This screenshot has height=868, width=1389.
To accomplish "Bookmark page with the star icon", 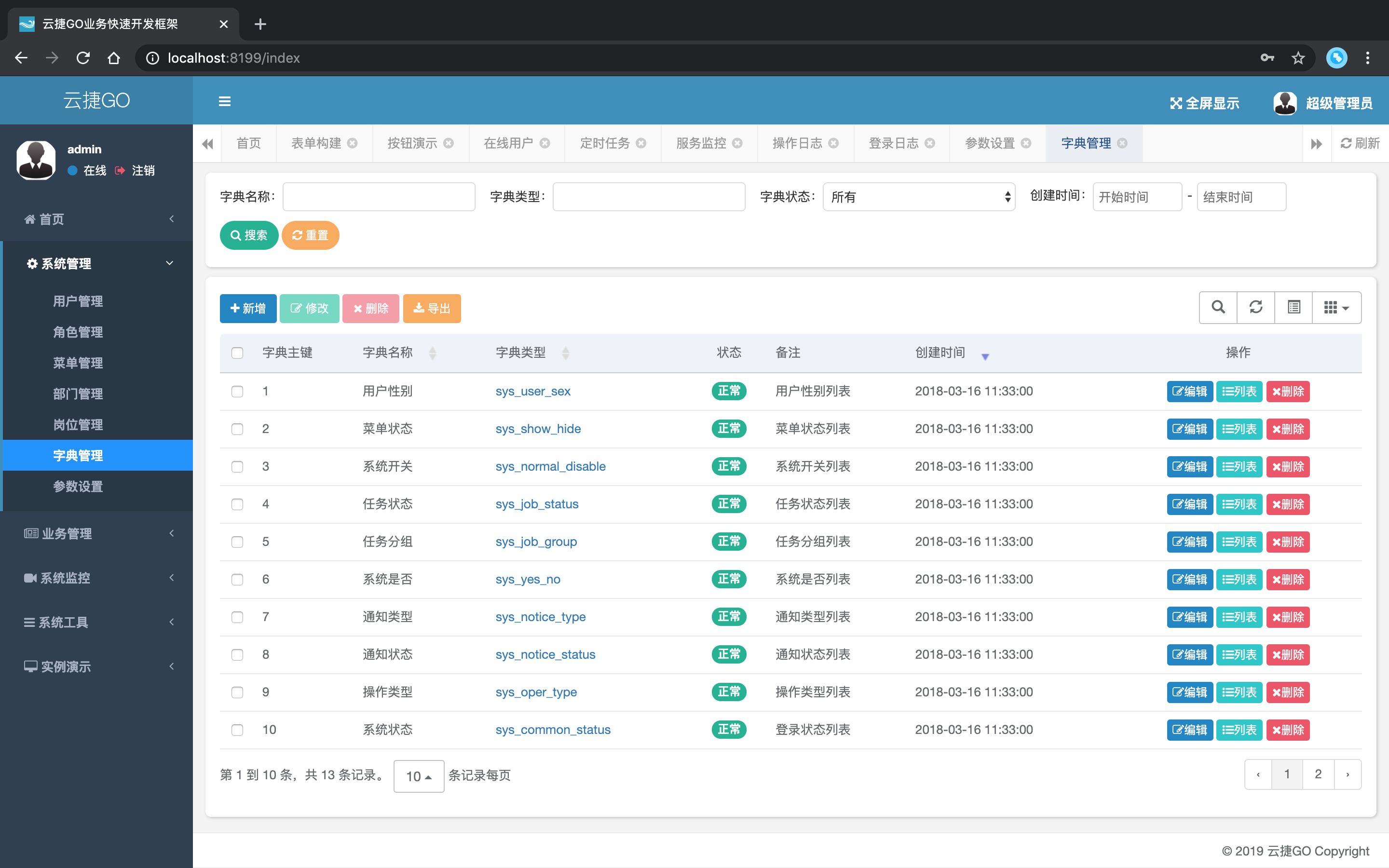I will 1298,58.
